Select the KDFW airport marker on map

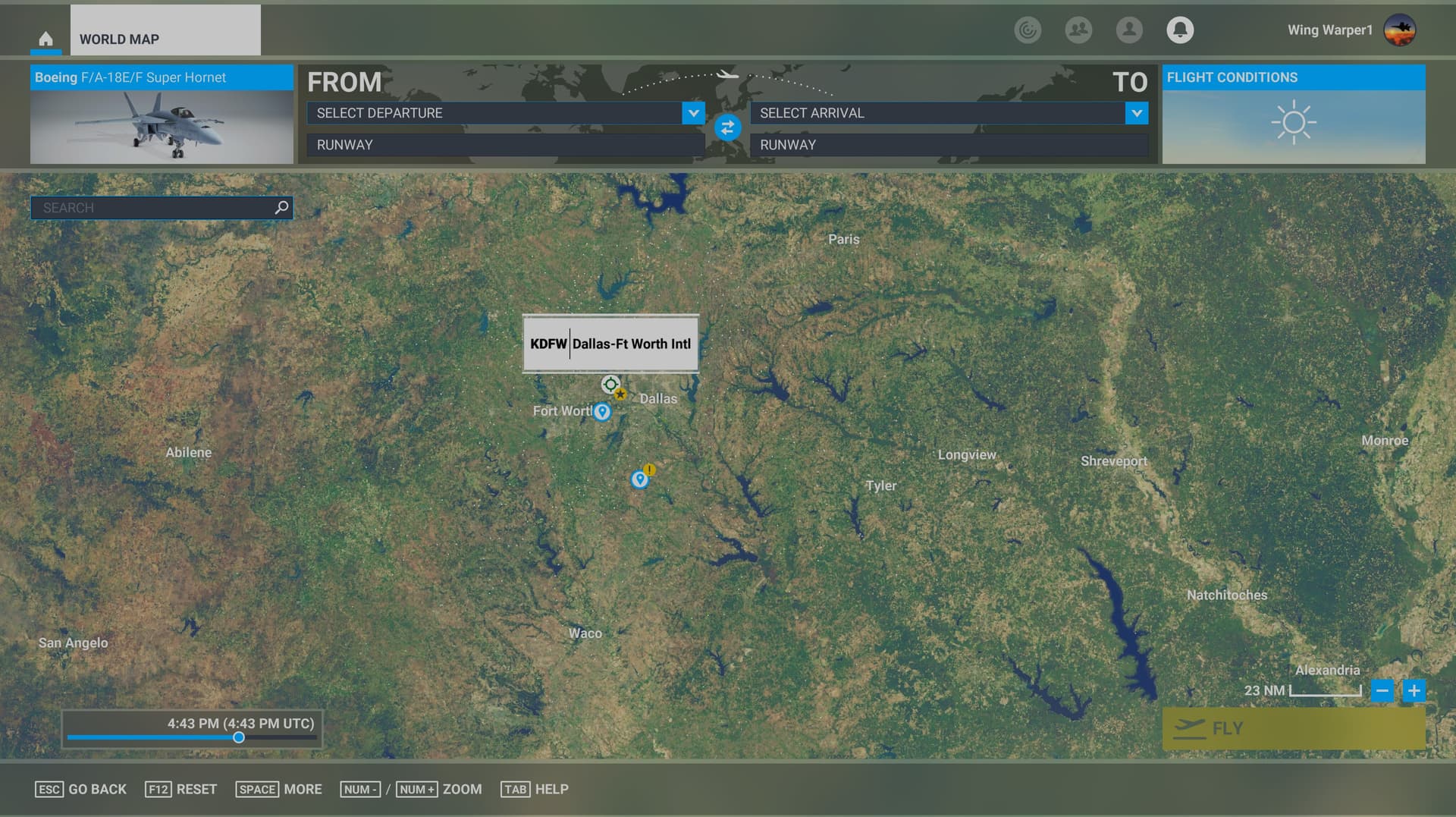coord(610,384)
